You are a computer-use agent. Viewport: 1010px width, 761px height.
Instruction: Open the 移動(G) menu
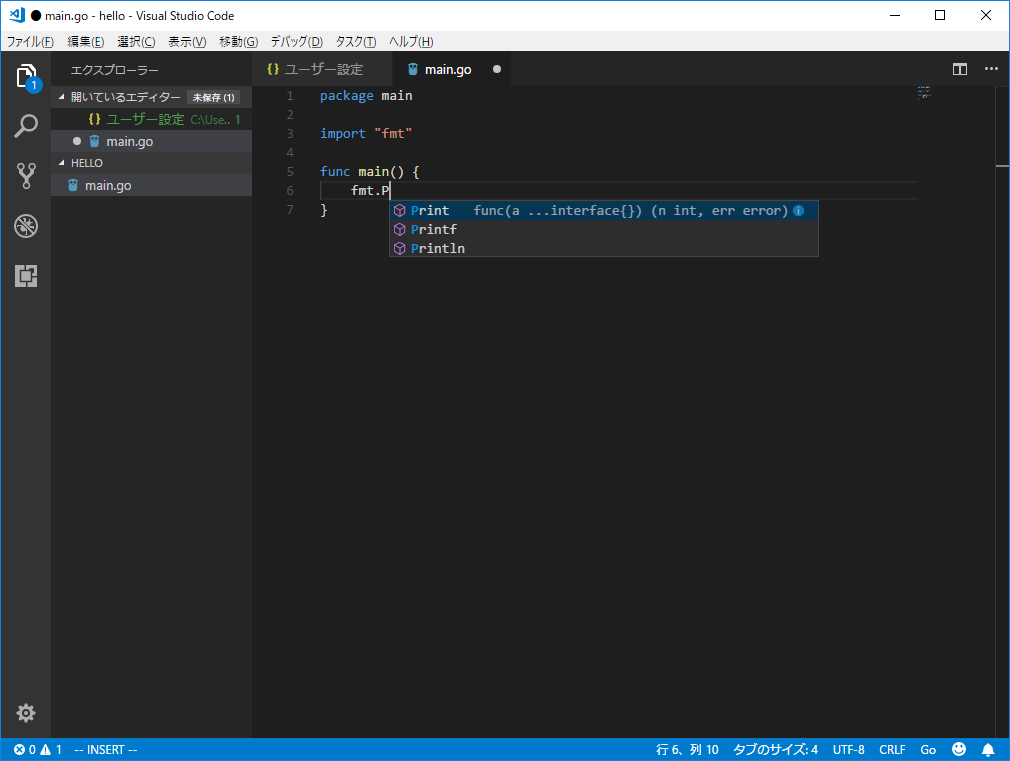(238, 42)
